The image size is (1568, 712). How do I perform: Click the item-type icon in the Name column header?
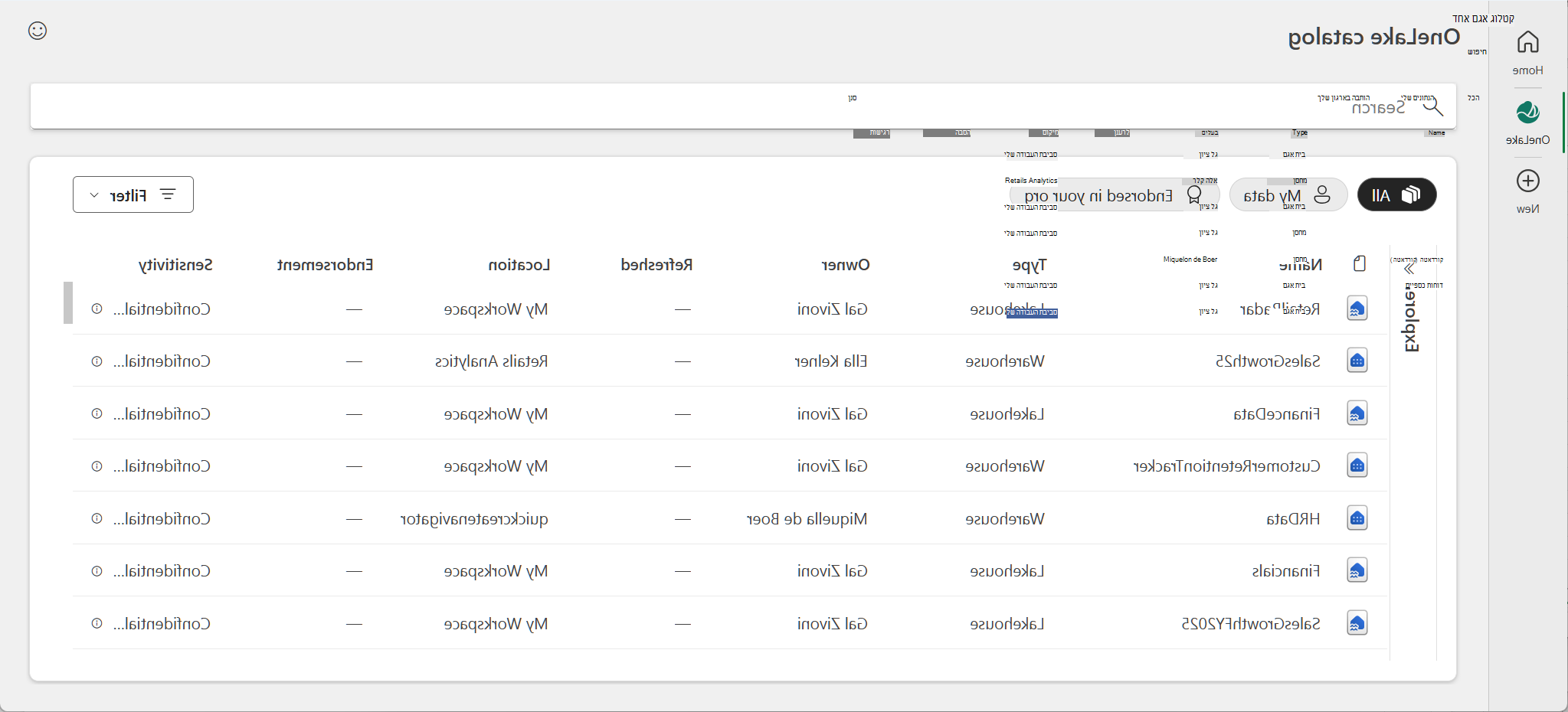pos(1360,264)
